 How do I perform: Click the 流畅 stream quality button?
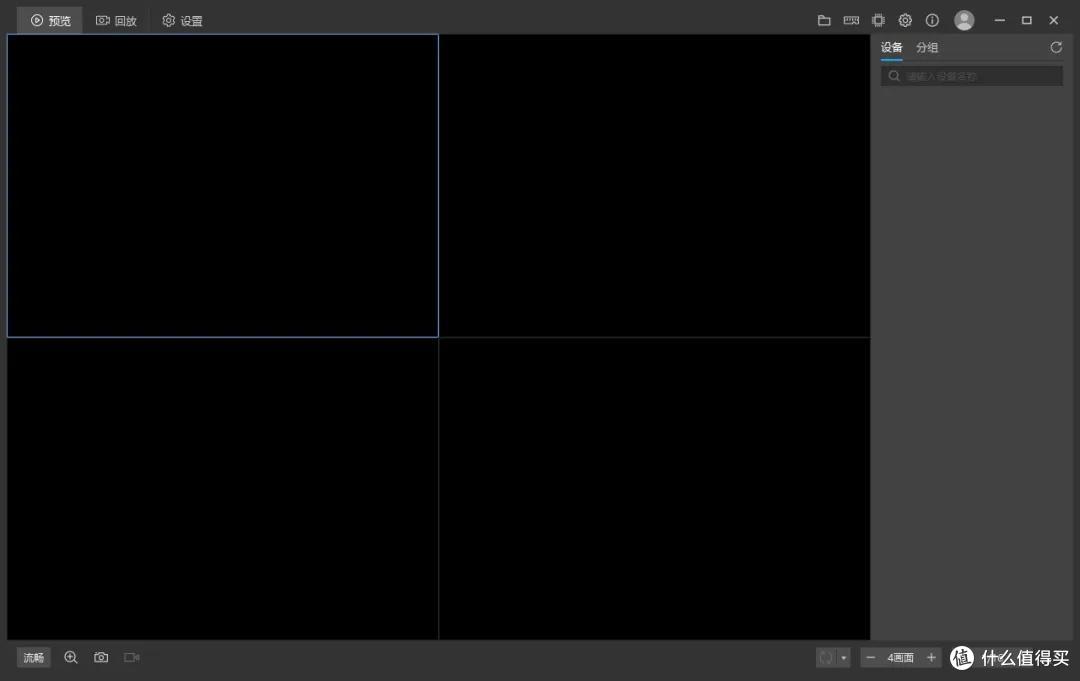tap(34, 658)
